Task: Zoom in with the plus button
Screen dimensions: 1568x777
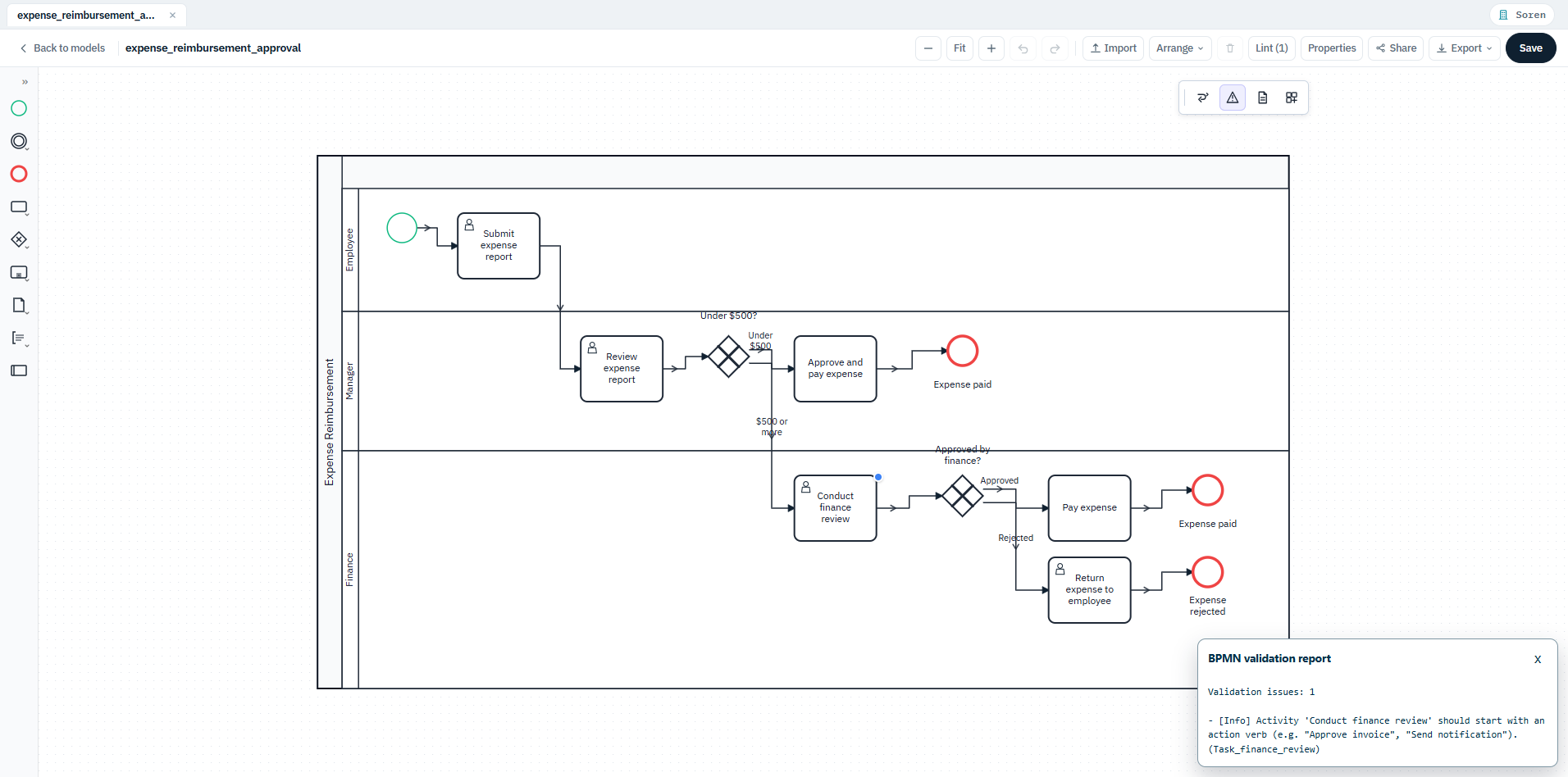Action: tap(991, 48)
